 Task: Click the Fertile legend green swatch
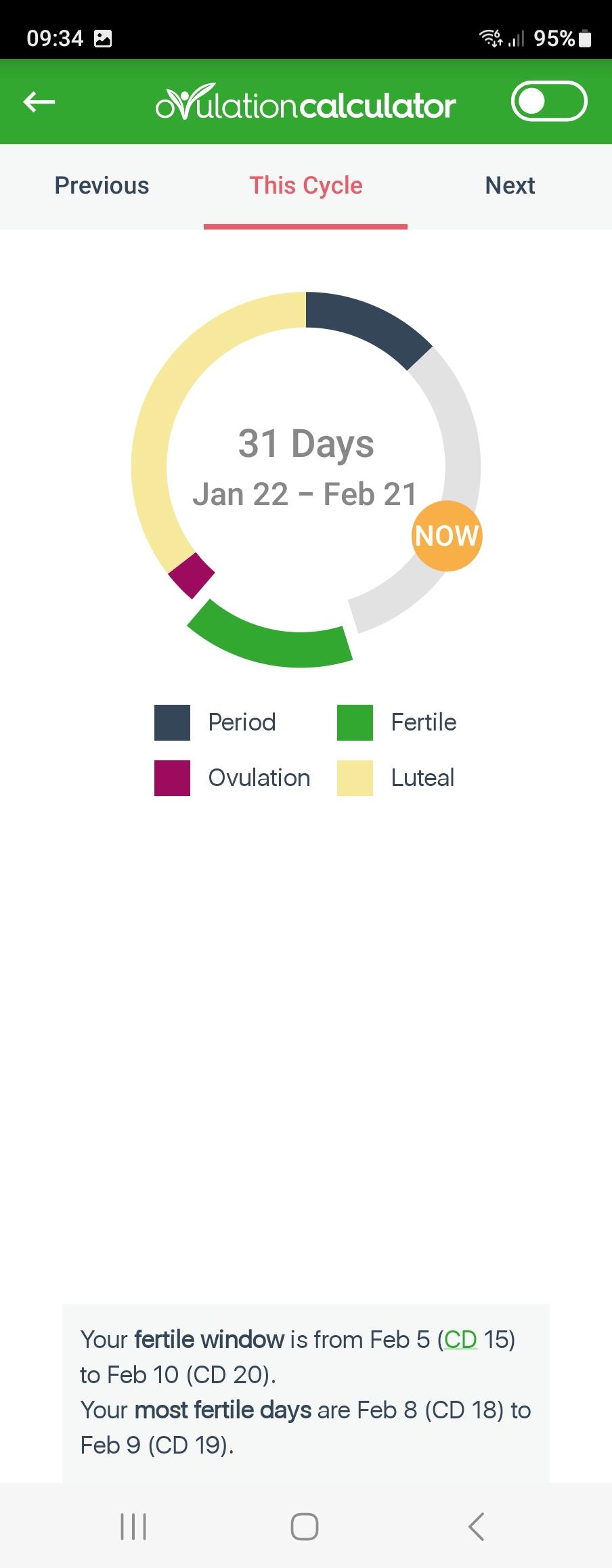coord(355,722)
